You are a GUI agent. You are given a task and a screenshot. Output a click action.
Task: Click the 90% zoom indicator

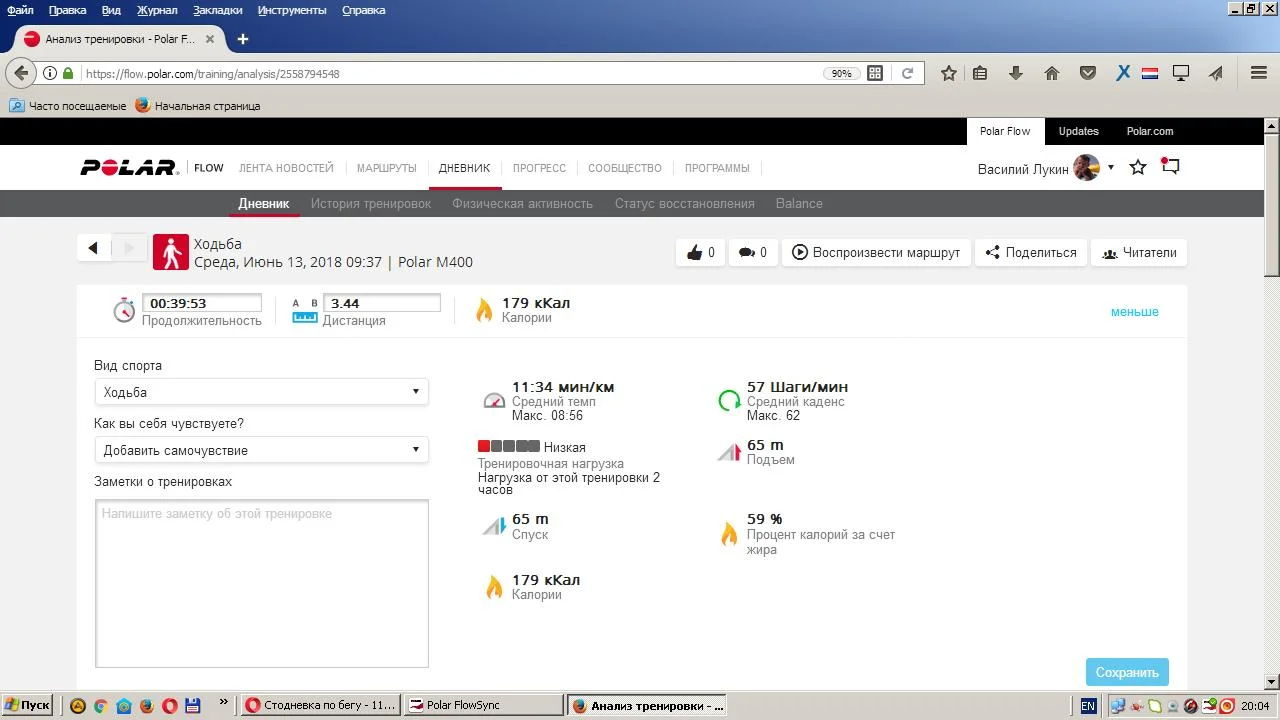[841, 73]
